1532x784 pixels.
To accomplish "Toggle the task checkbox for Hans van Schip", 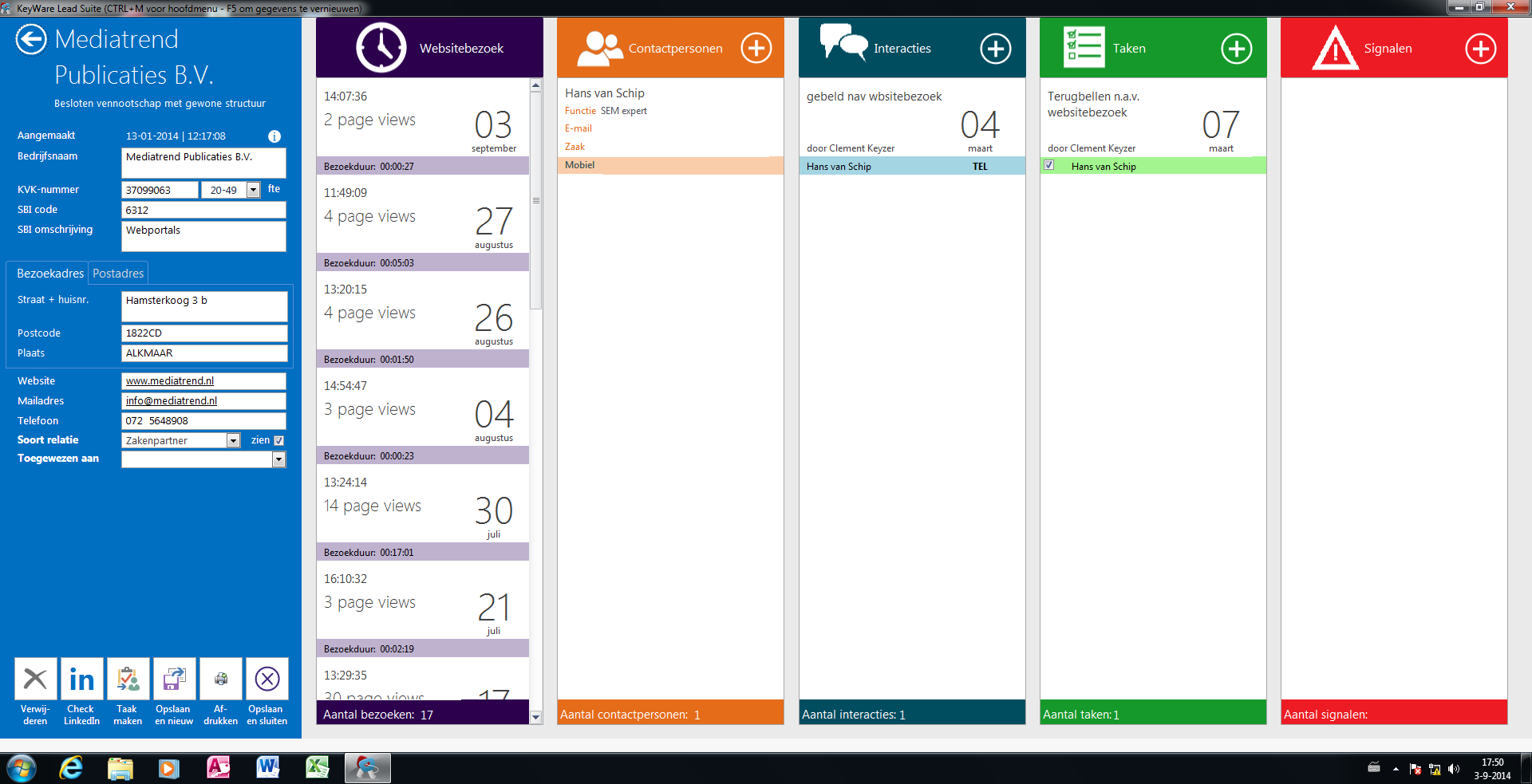I will pos(1049,165).
